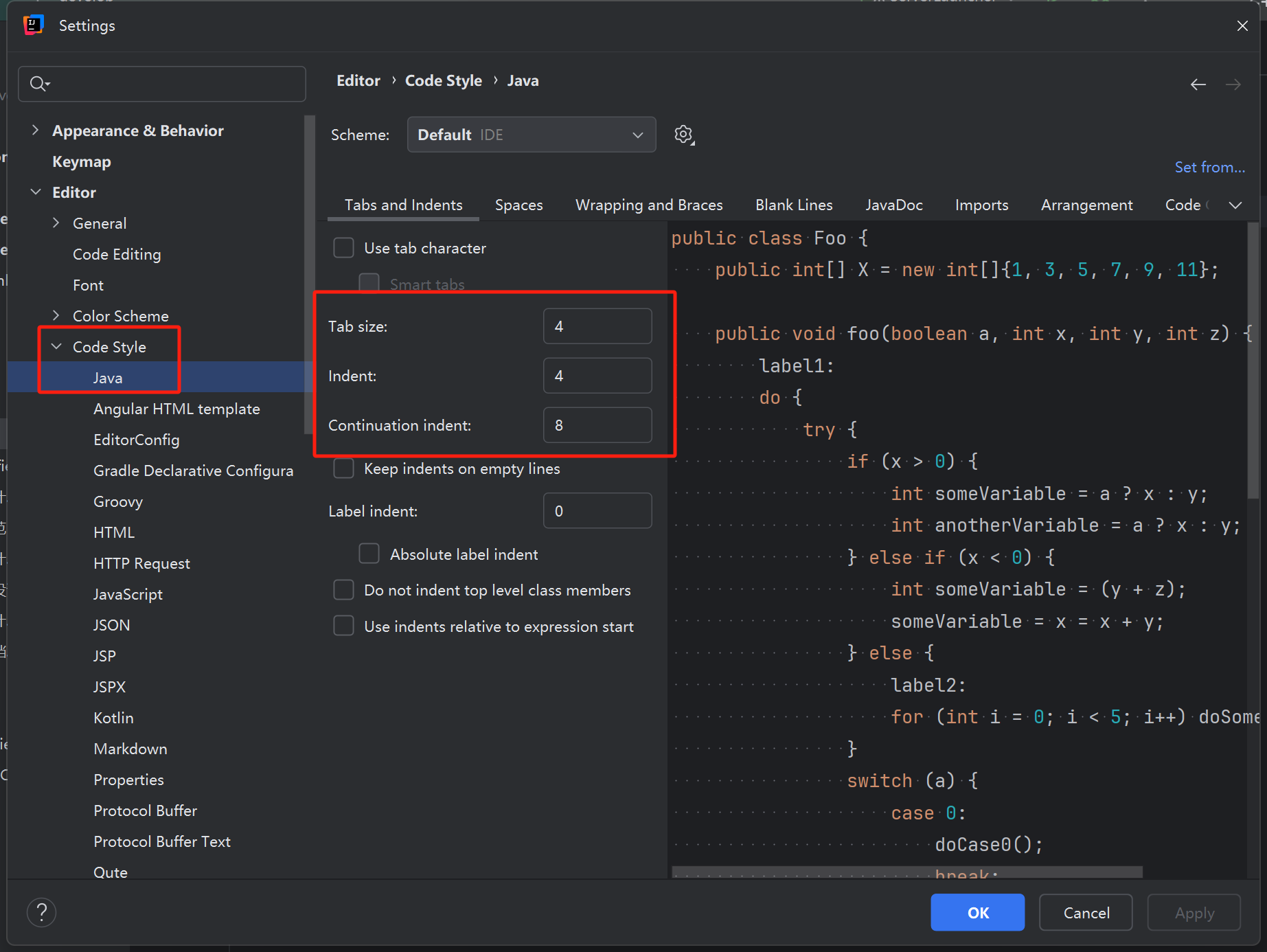Click the search magnifier icon
This screenshot has height=952, width=1267.
[x=39, y=84]
